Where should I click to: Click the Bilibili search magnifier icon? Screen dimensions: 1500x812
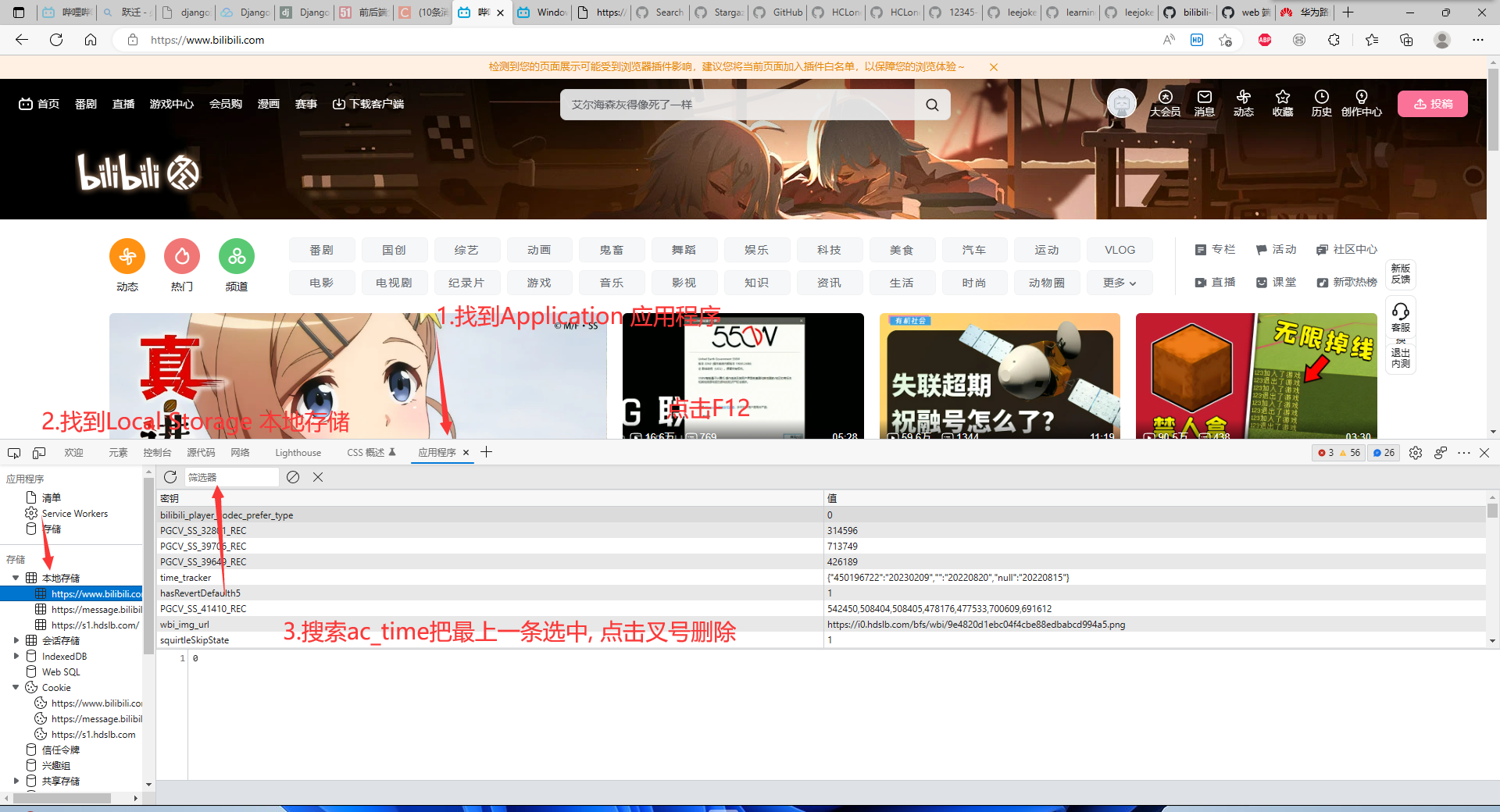point(932,105)
